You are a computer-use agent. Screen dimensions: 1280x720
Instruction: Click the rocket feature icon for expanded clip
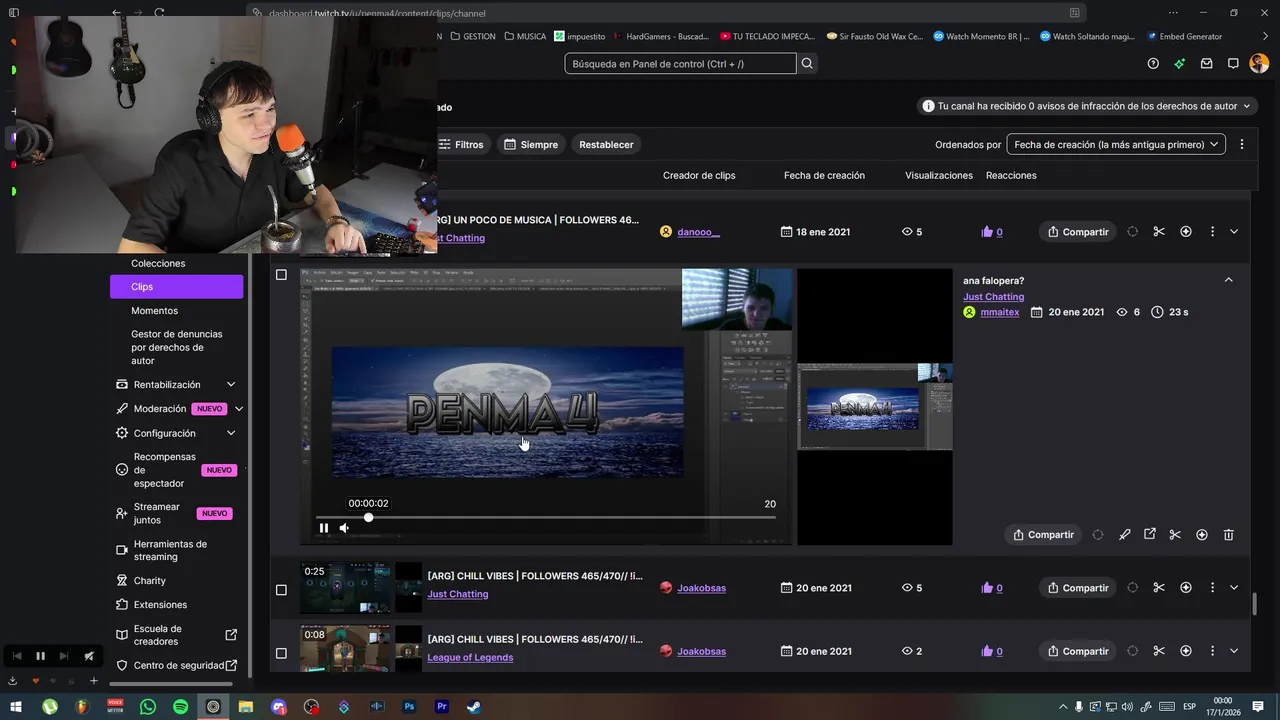1125,535
